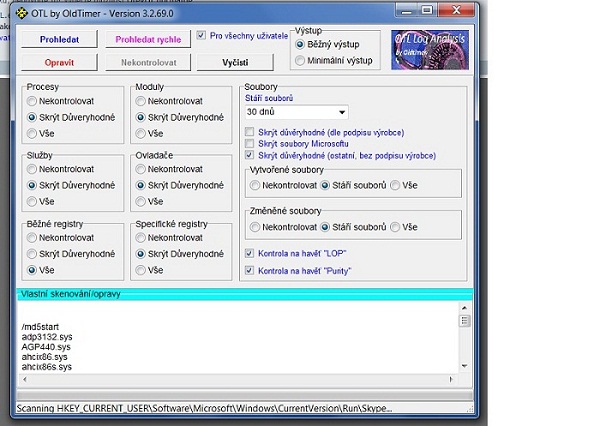Click the OTL Log Analysis banner image
600x426 pixels.
tap(430, 50)
